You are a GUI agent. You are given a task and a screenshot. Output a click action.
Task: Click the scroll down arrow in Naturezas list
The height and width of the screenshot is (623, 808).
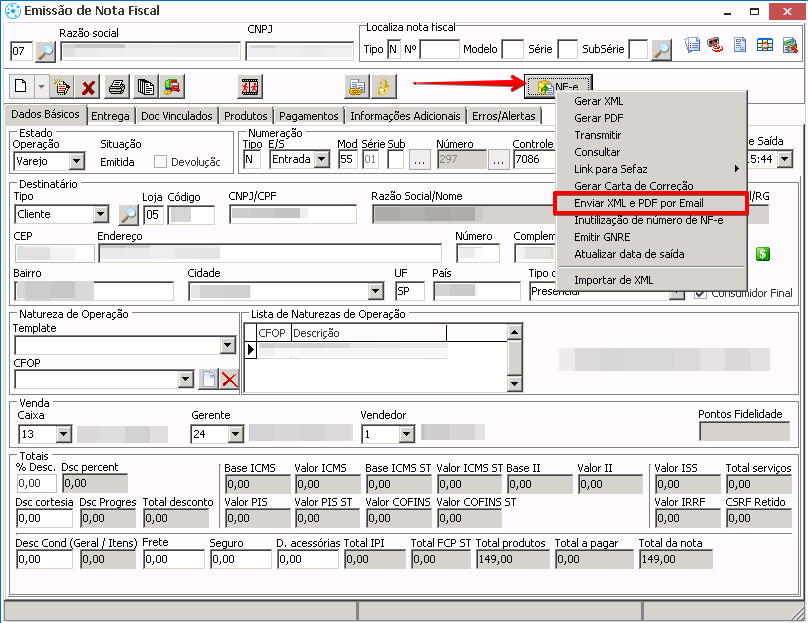click(515, 383)
